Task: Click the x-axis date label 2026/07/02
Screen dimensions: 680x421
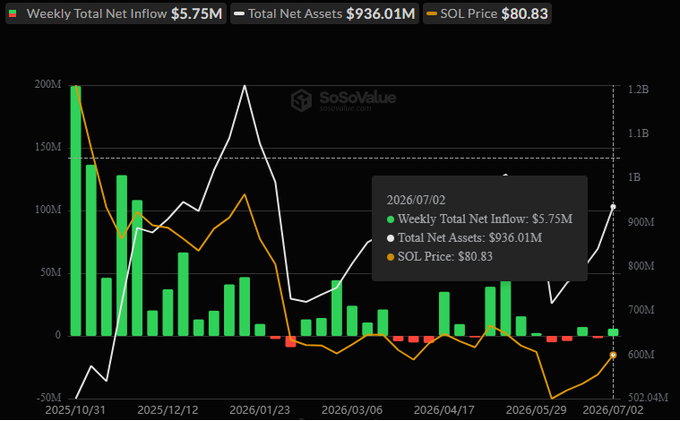Action: coord(613,410)
